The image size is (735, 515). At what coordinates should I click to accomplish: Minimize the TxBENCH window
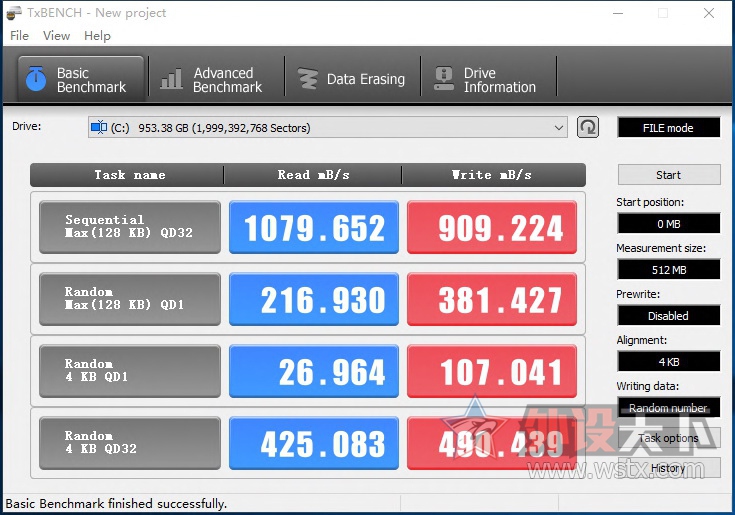tap(618, 13)
